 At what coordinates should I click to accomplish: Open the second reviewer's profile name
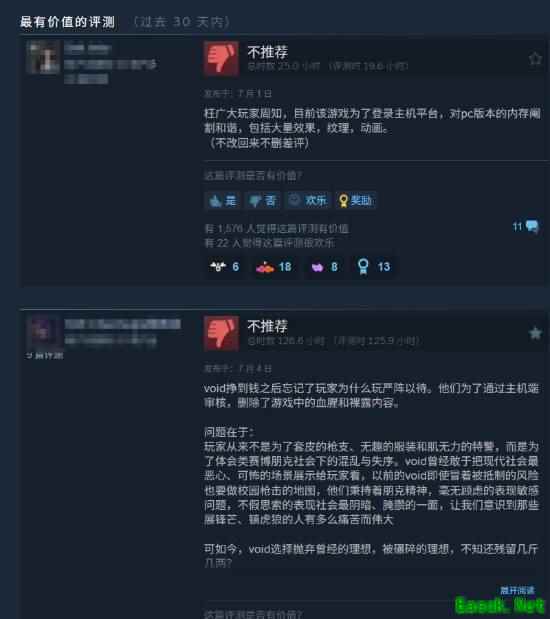tap(122, 324)
